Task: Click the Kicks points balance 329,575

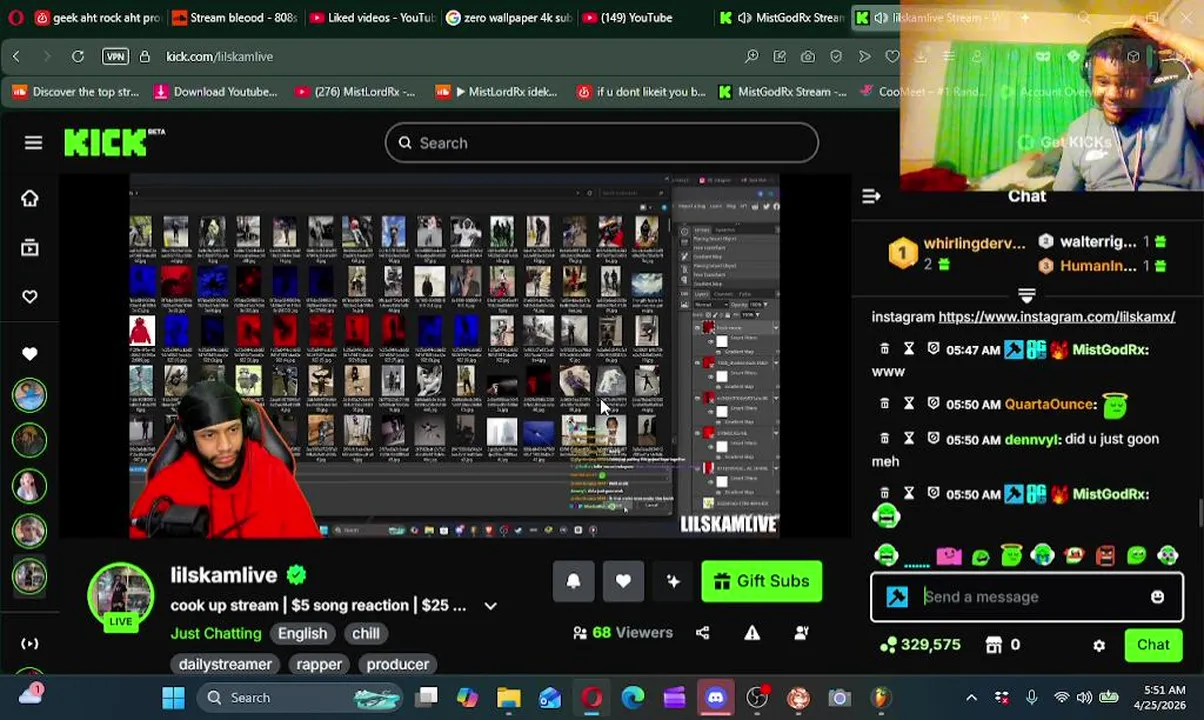Action: 920,645
